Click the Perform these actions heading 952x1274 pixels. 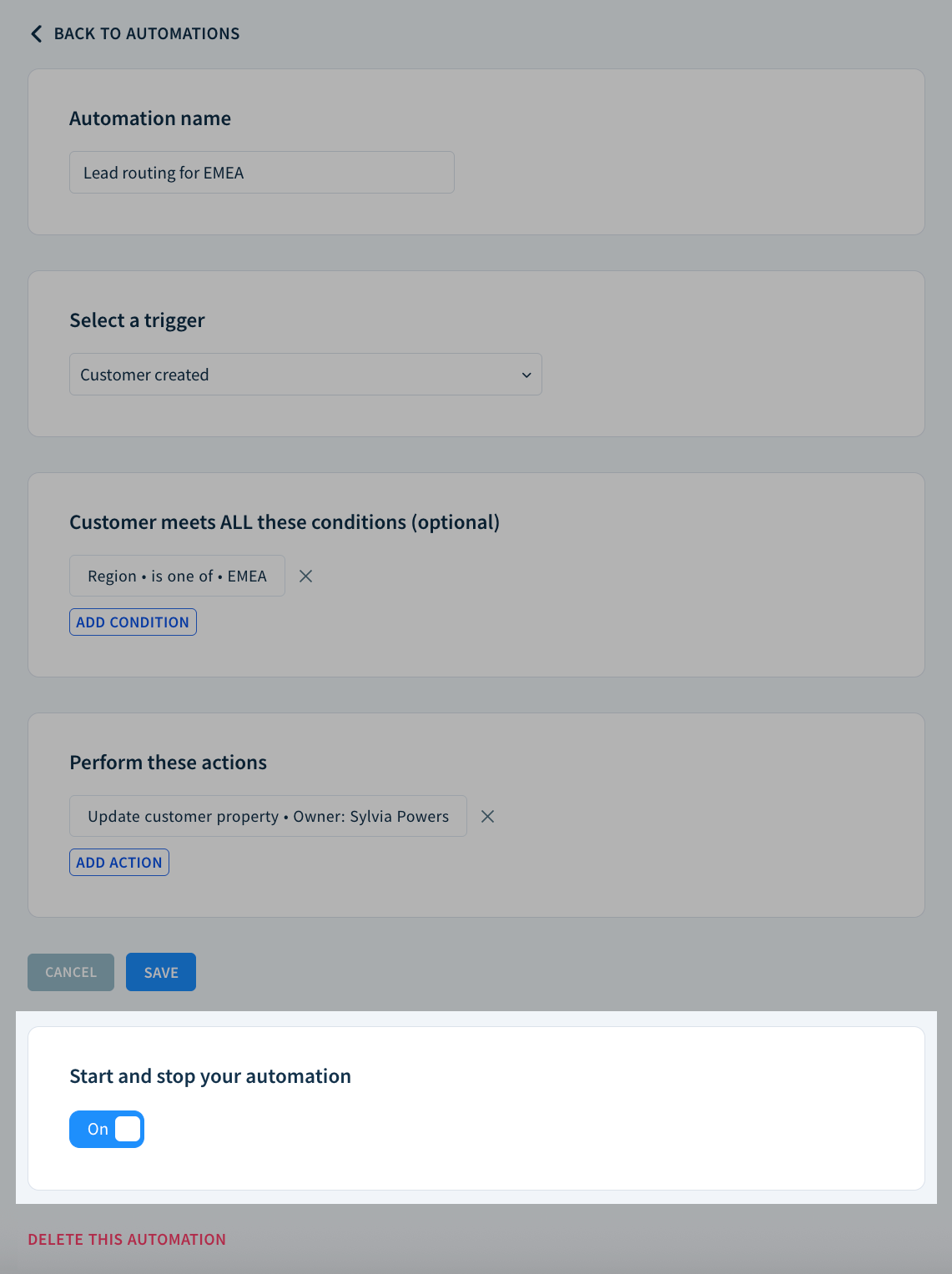click(168, 762)
